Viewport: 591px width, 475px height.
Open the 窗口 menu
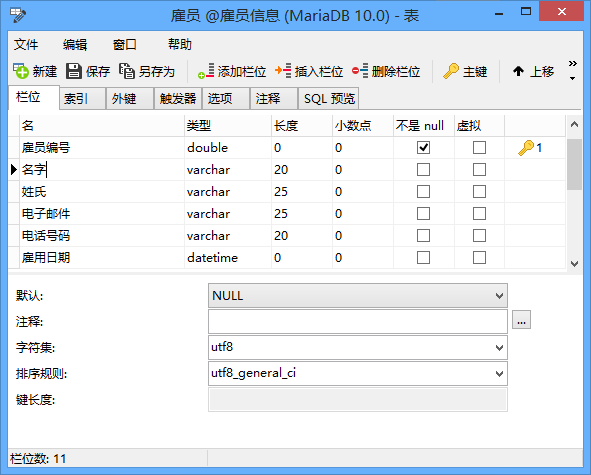coord(125,44)
